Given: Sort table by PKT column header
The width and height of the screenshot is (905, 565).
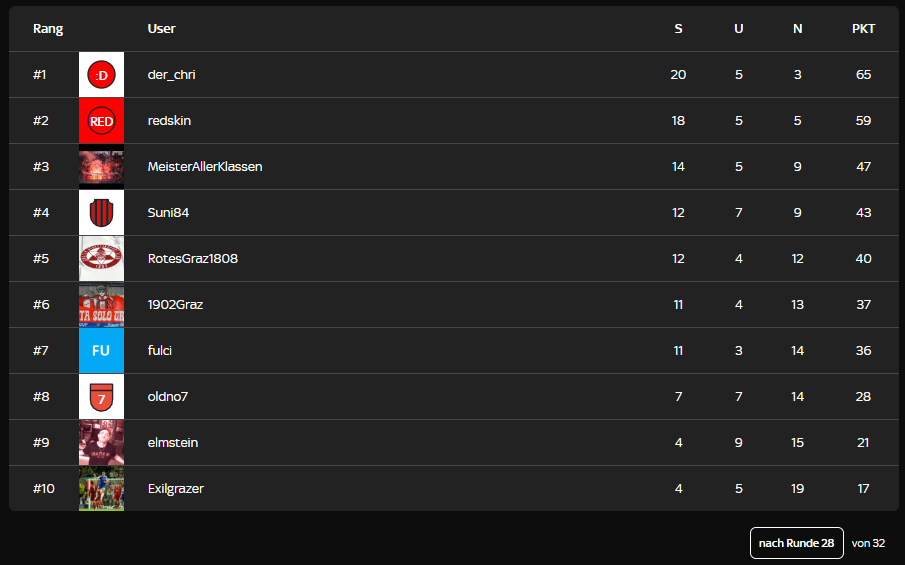Looking at the screenshot, I should (863, 29).
